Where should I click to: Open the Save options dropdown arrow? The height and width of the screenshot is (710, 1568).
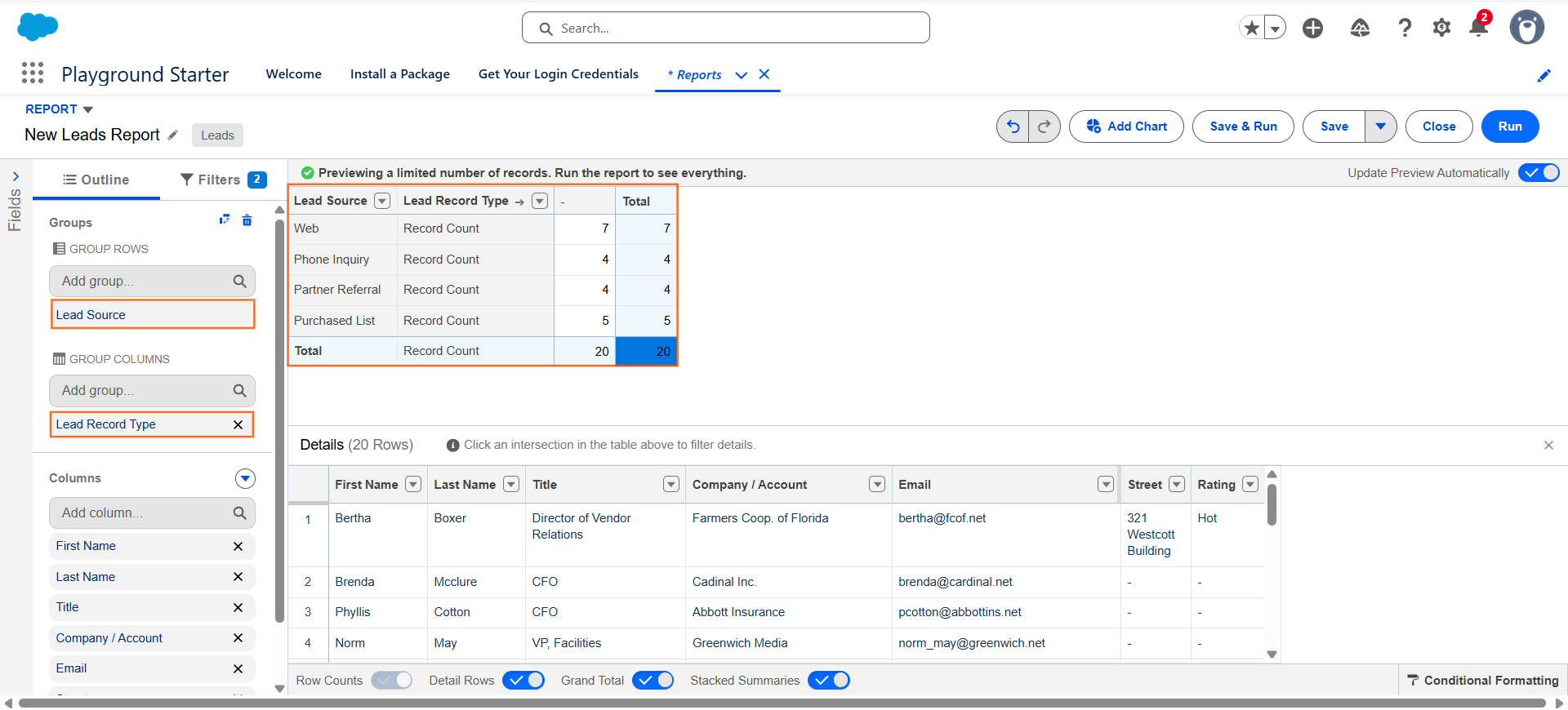pyautogui.click(x=1380, y=126)
